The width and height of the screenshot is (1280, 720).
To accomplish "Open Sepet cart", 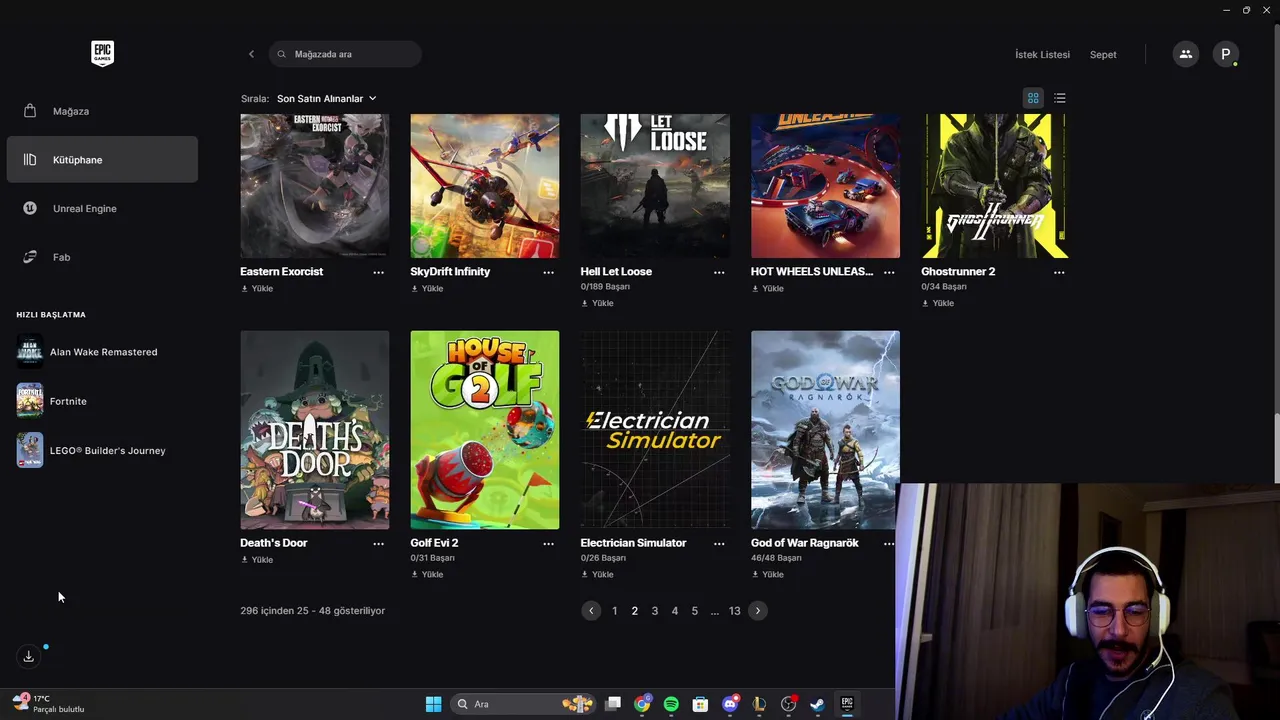I will [1103, 55].
